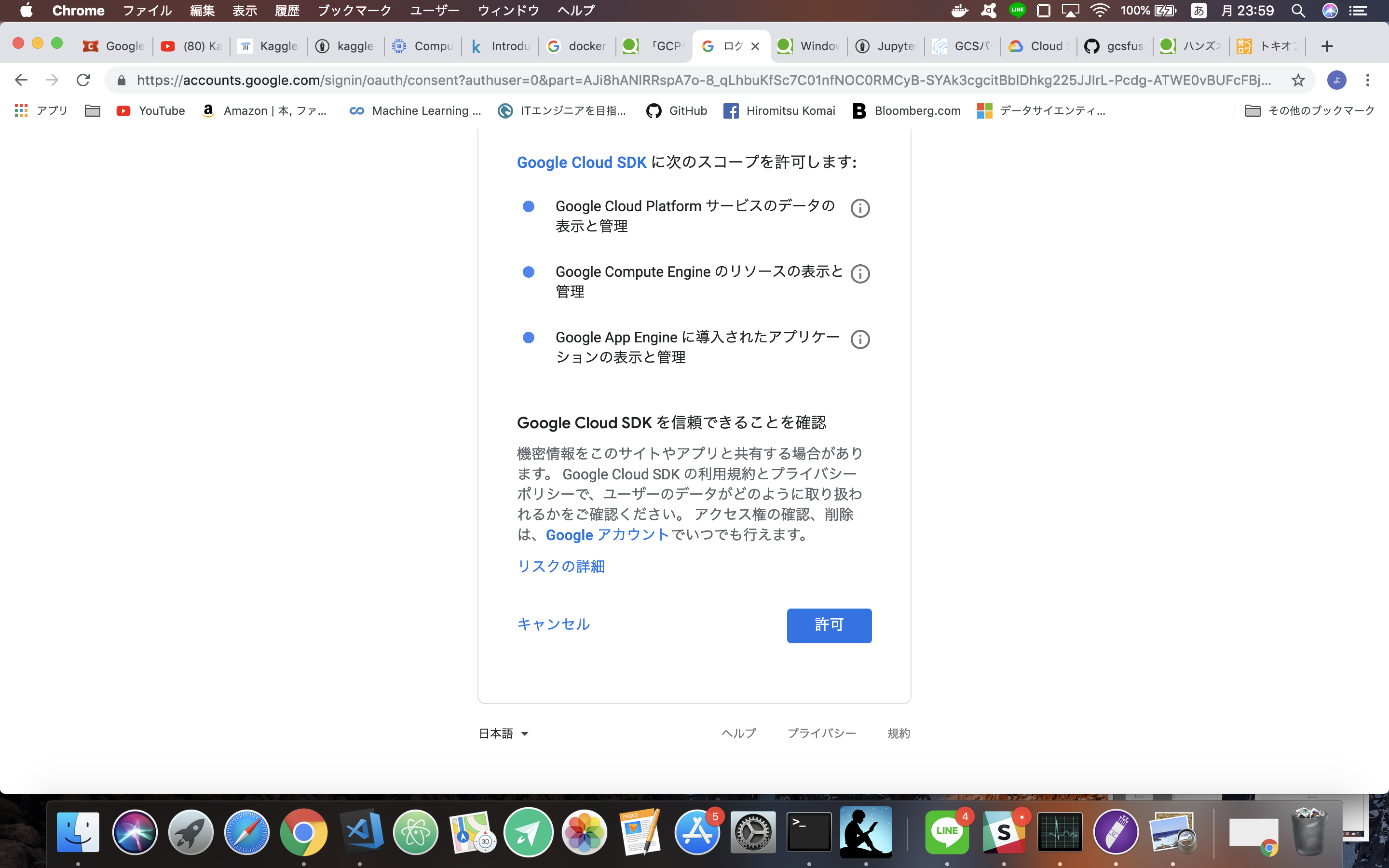The width and height of the screenshot is (1389, 868).
Task: Toggle Google Compute Engine resources scope
Action: 531,273
